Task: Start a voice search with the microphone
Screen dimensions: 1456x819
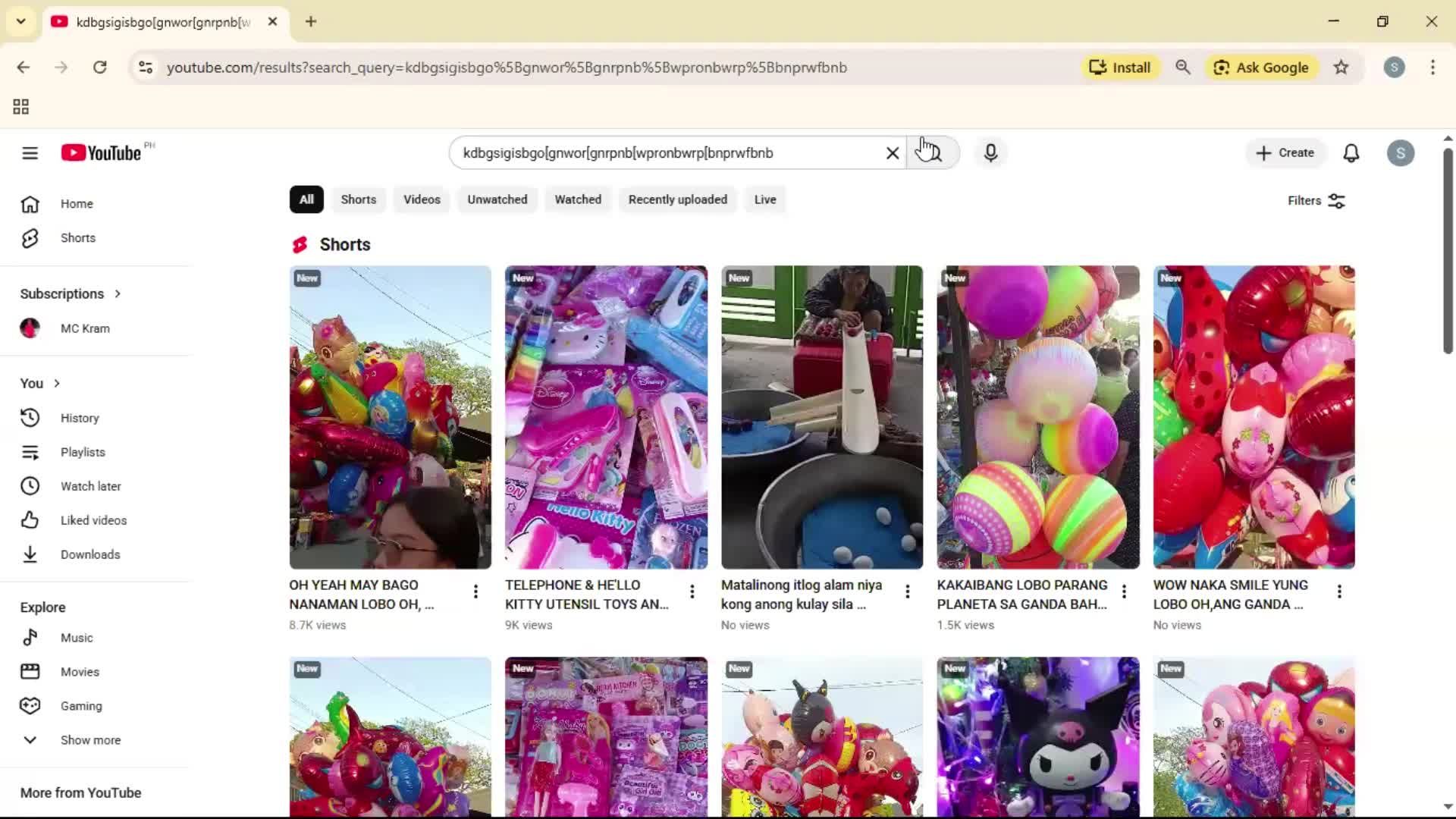Action: [991, 152]
